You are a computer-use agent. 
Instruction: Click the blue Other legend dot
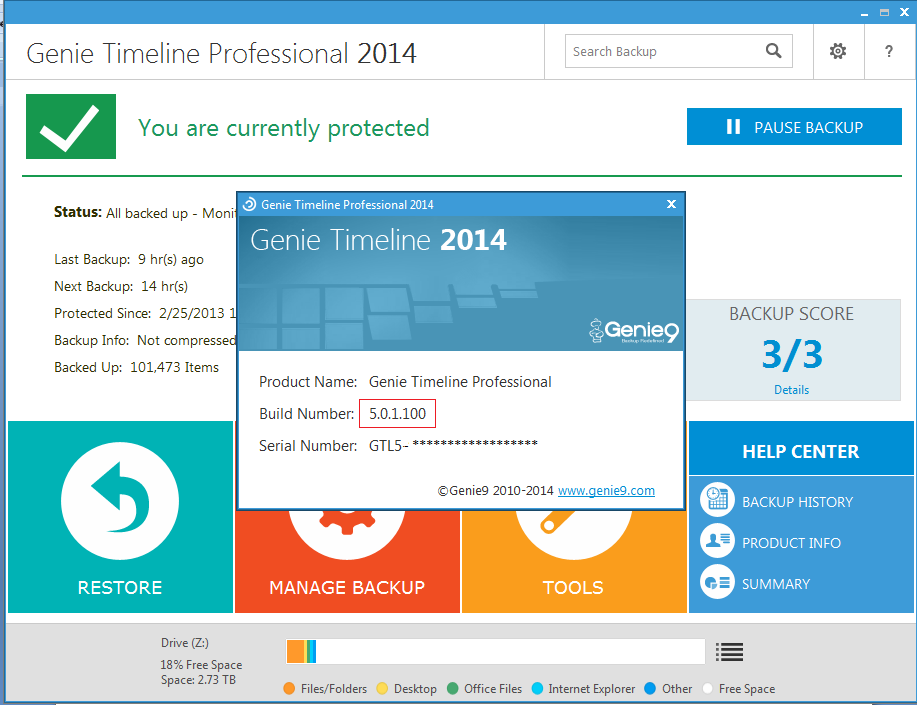point(650,688)
